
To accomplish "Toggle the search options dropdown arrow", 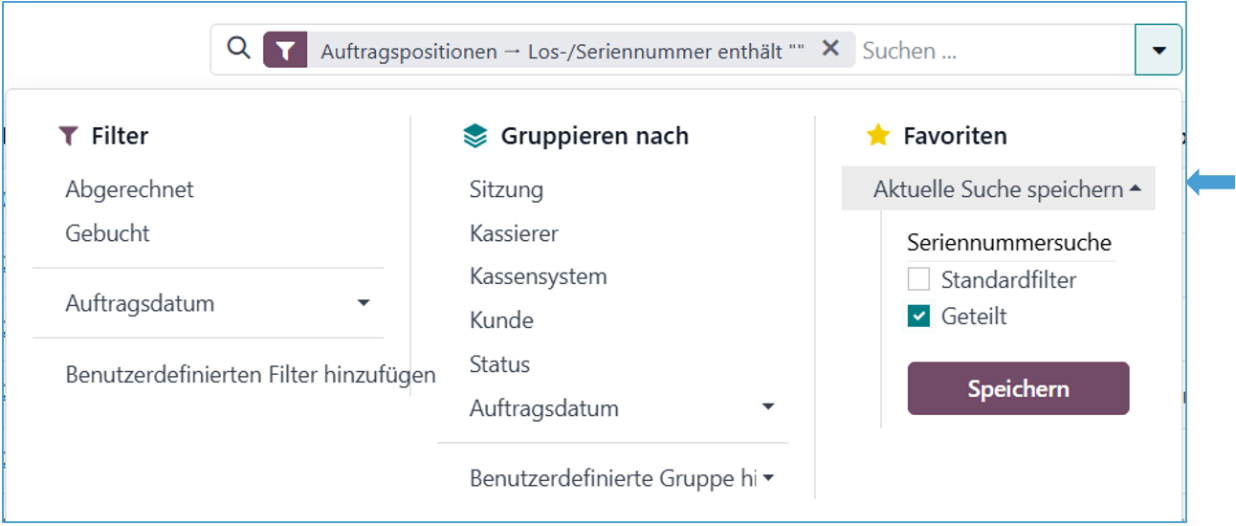I will [x=1158, y=50].
